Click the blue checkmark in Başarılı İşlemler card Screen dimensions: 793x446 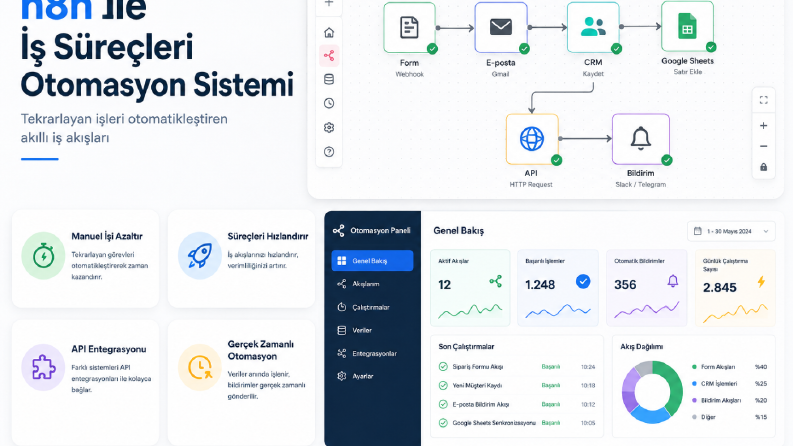click(x=583, y=281)
